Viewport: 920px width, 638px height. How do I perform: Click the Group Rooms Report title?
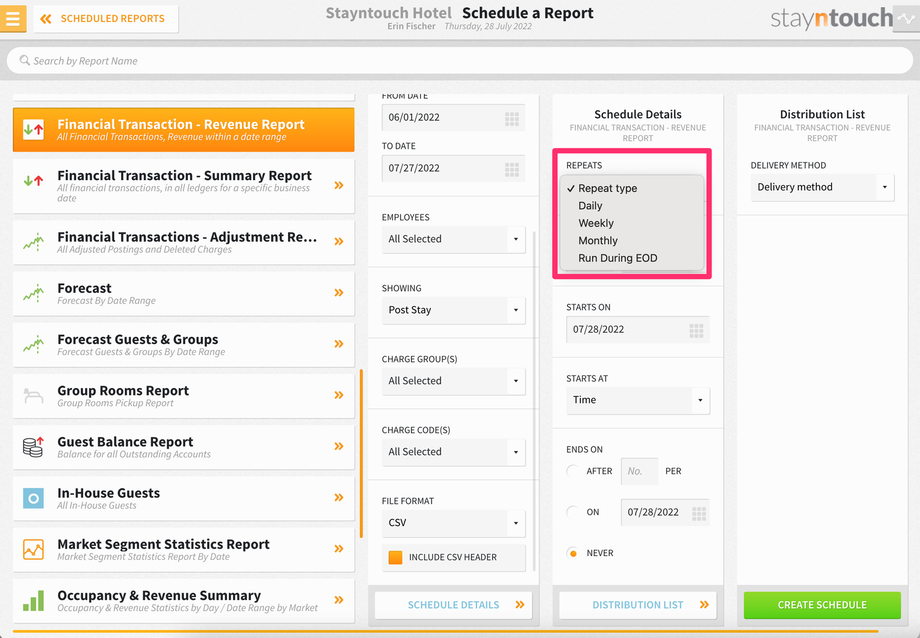click(x=123, y=391)
